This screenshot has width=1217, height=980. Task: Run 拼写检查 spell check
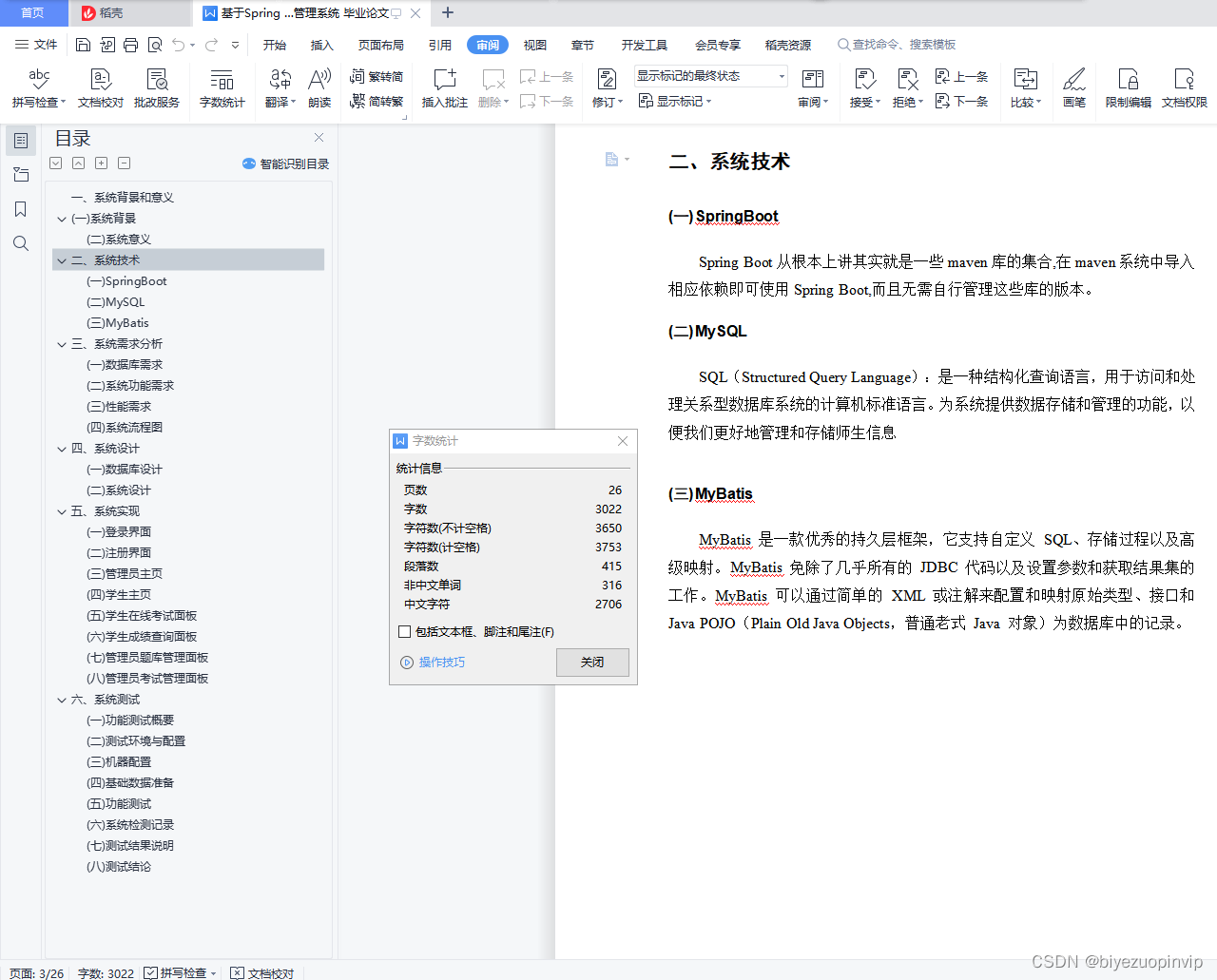tap(37, 87)
